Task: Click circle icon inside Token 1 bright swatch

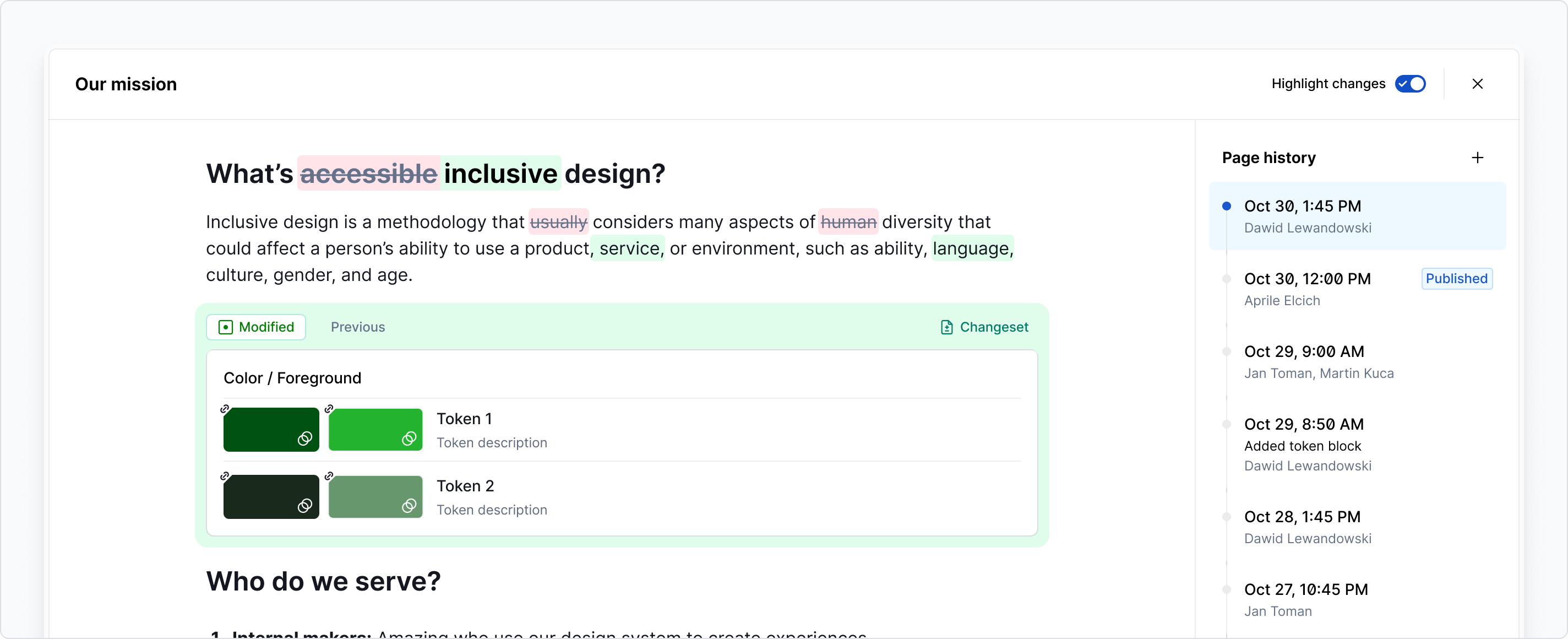Action: tap(409, 438)
